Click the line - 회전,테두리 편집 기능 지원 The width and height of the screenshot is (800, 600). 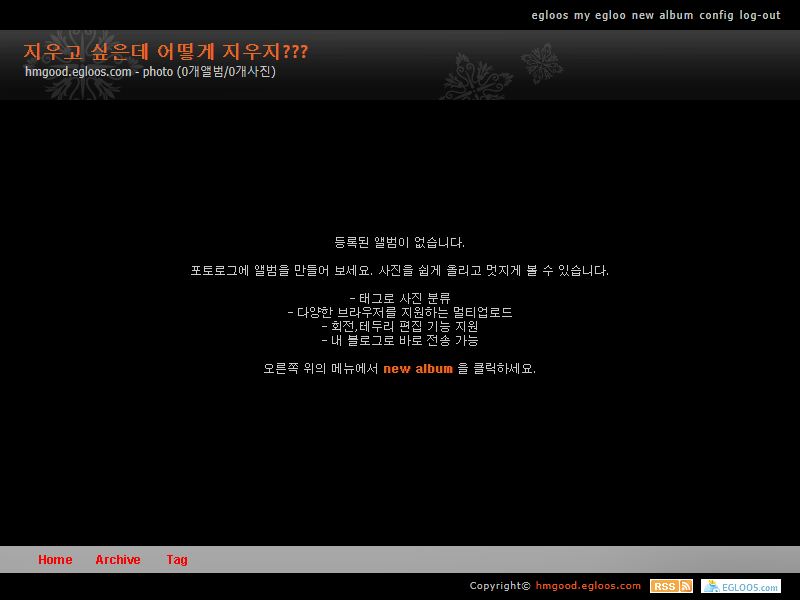[400, 326]
